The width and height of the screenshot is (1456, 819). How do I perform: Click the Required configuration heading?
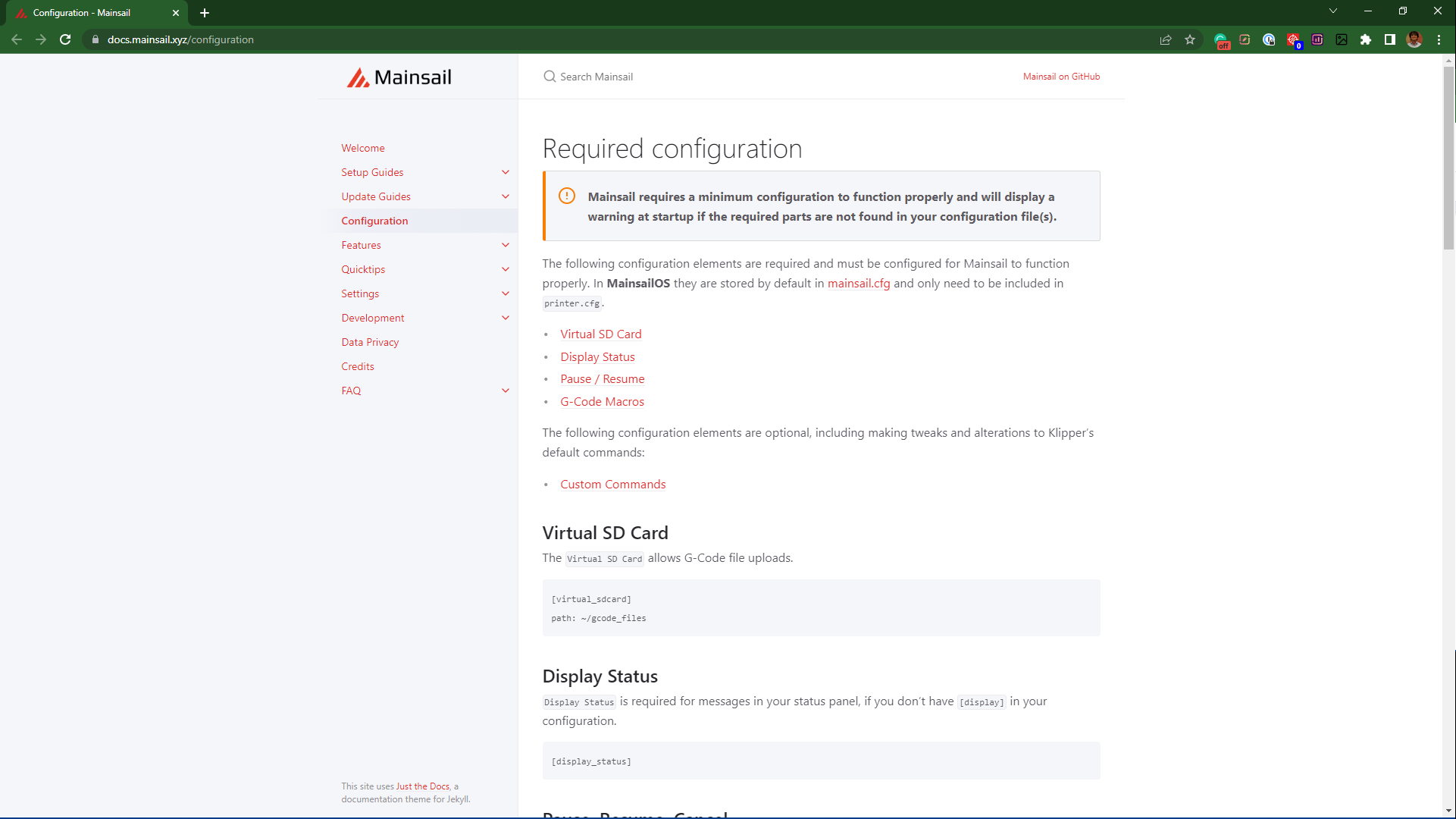coord(672,149)
